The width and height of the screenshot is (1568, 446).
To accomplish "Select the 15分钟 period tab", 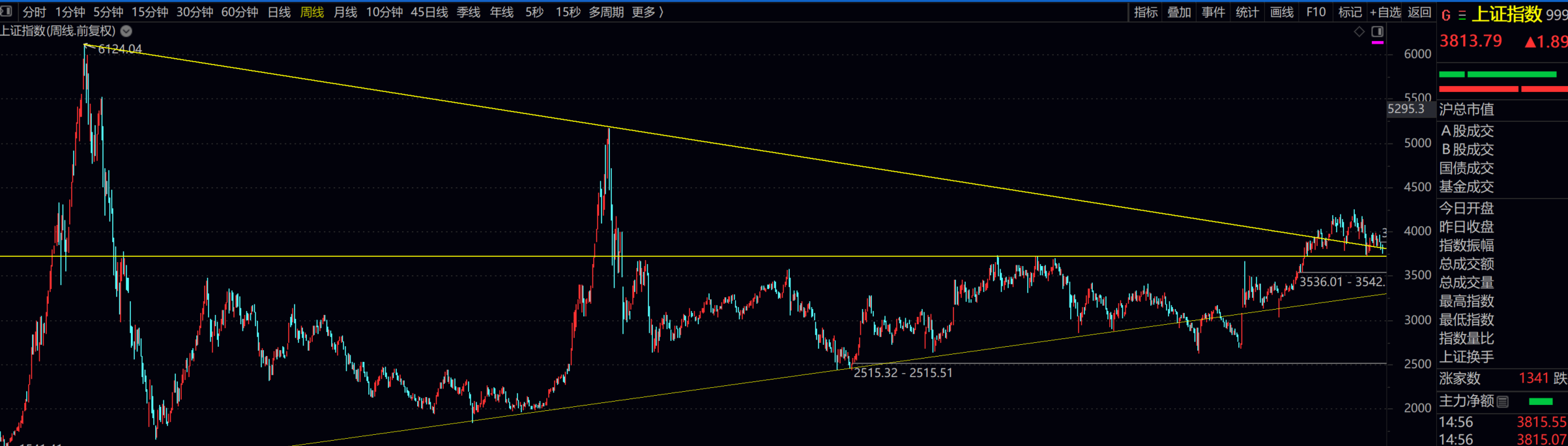I will click(150, 12).
